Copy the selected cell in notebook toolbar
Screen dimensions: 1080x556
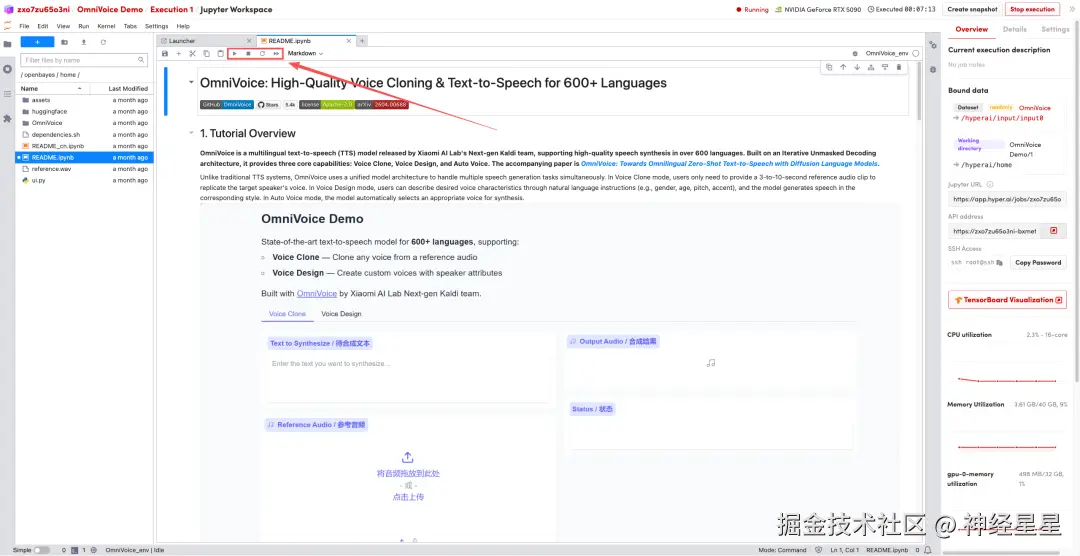pyautogui.click(x=207, y=53)
